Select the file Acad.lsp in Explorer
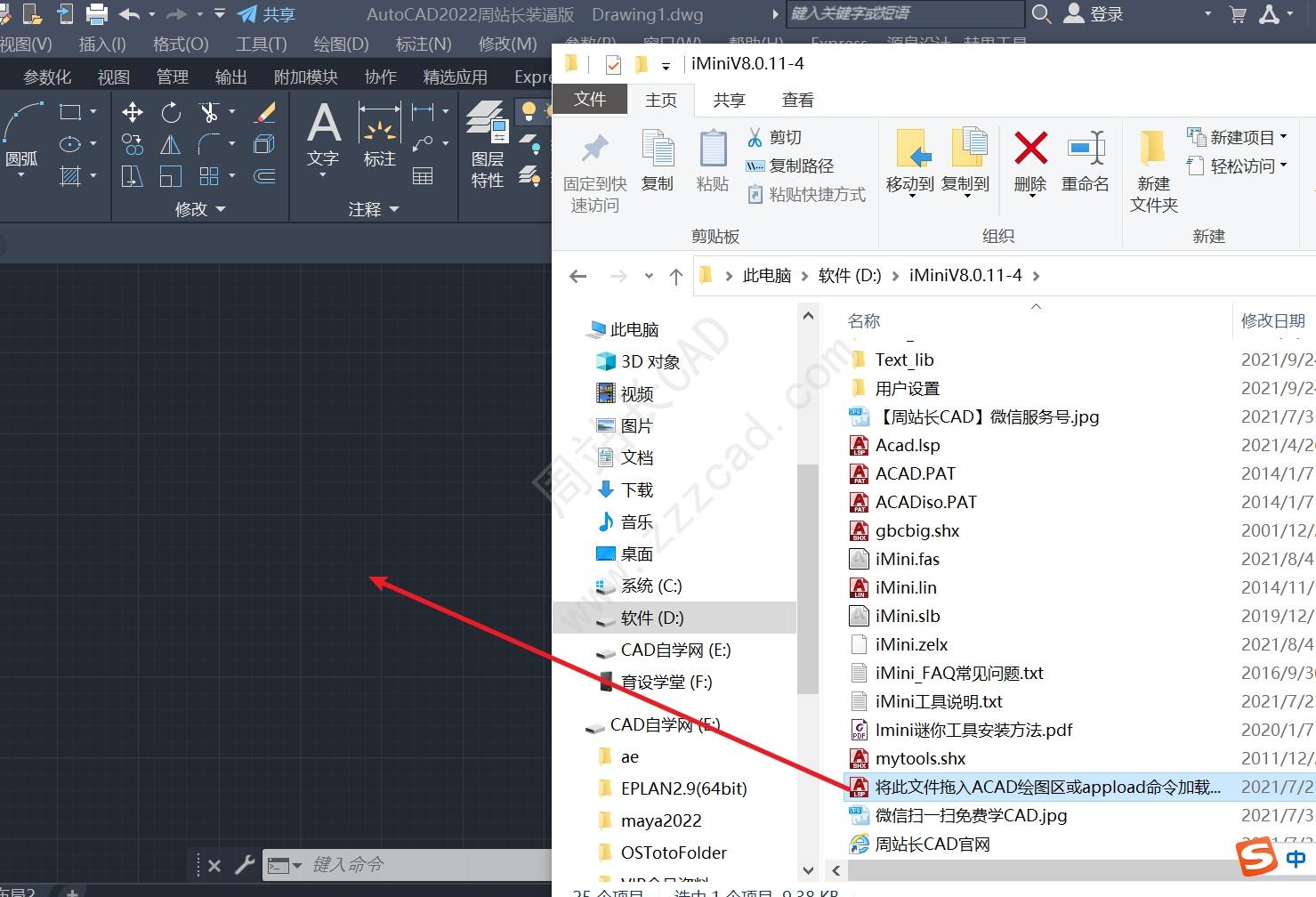Screen dimensions: 1316x897 (907, 445)
